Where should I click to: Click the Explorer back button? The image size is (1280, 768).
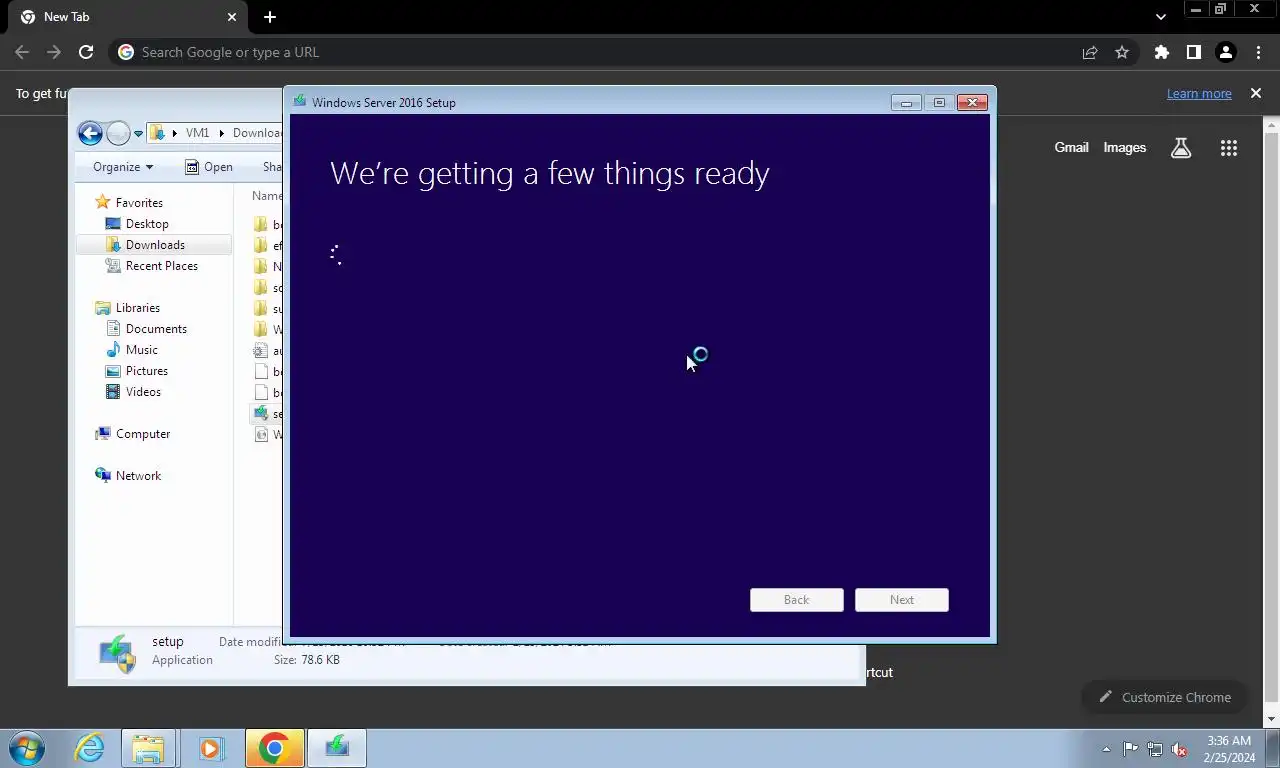pyautogui.click(x=90, y=133)
